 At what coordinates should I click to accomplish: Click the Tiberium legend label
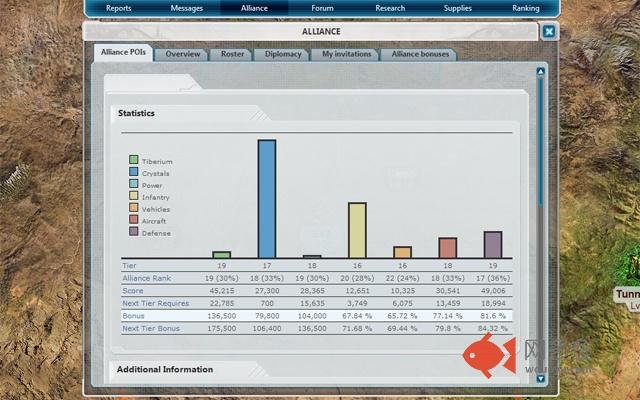click(x=157, y=162)
